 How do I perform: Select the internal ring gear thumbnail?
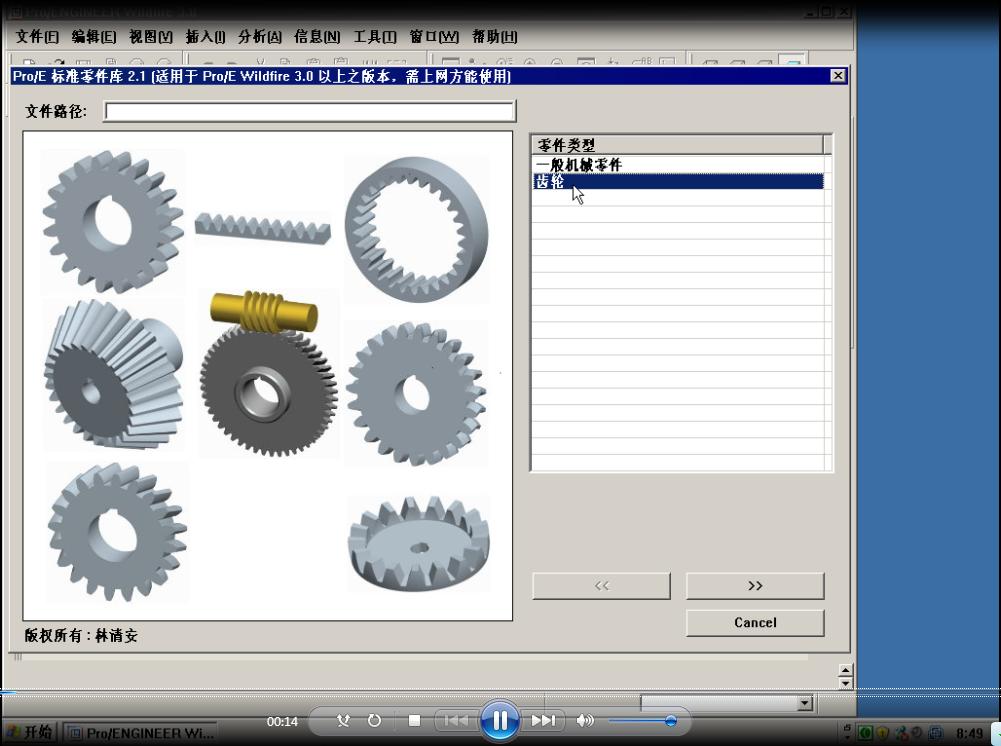click(x=417, y=229)
